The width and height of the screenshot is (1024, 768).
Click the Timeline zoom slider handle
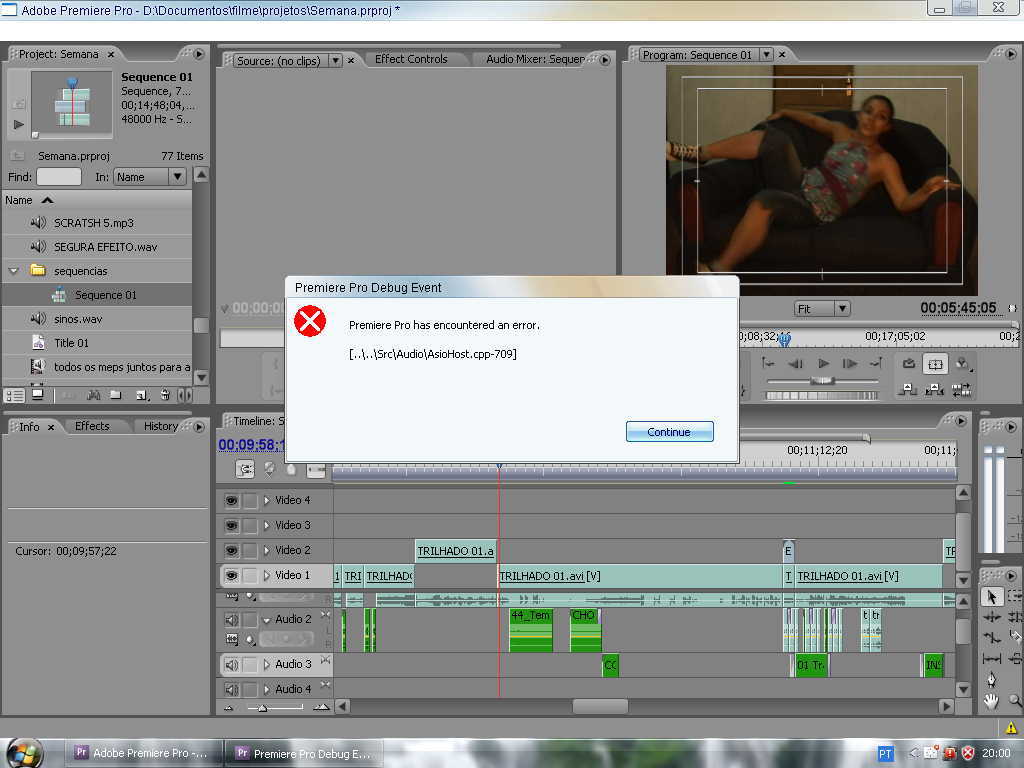click(x=262, y=708)
